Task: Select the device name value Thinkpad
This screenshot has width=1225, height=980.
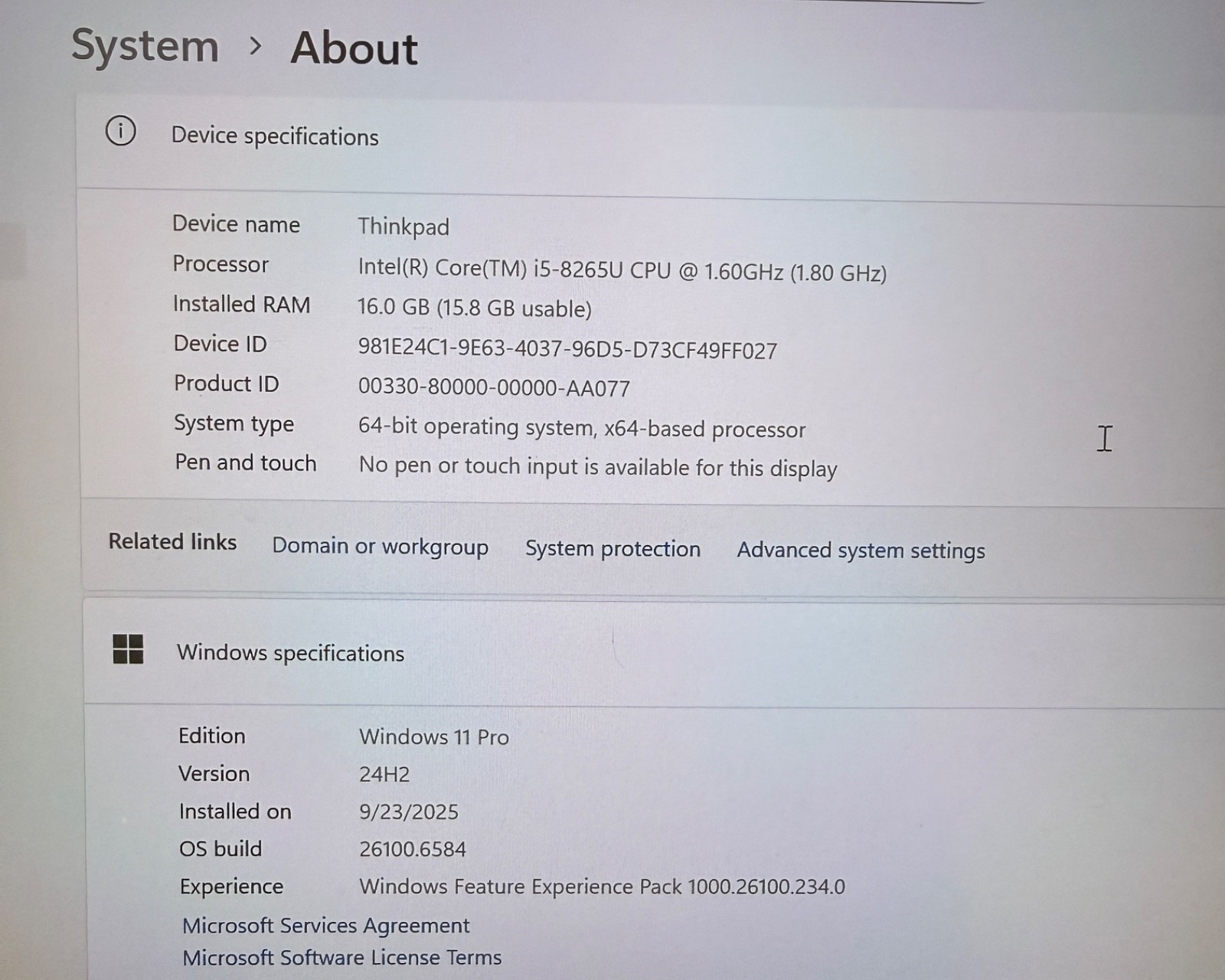Action: point(403,227)
